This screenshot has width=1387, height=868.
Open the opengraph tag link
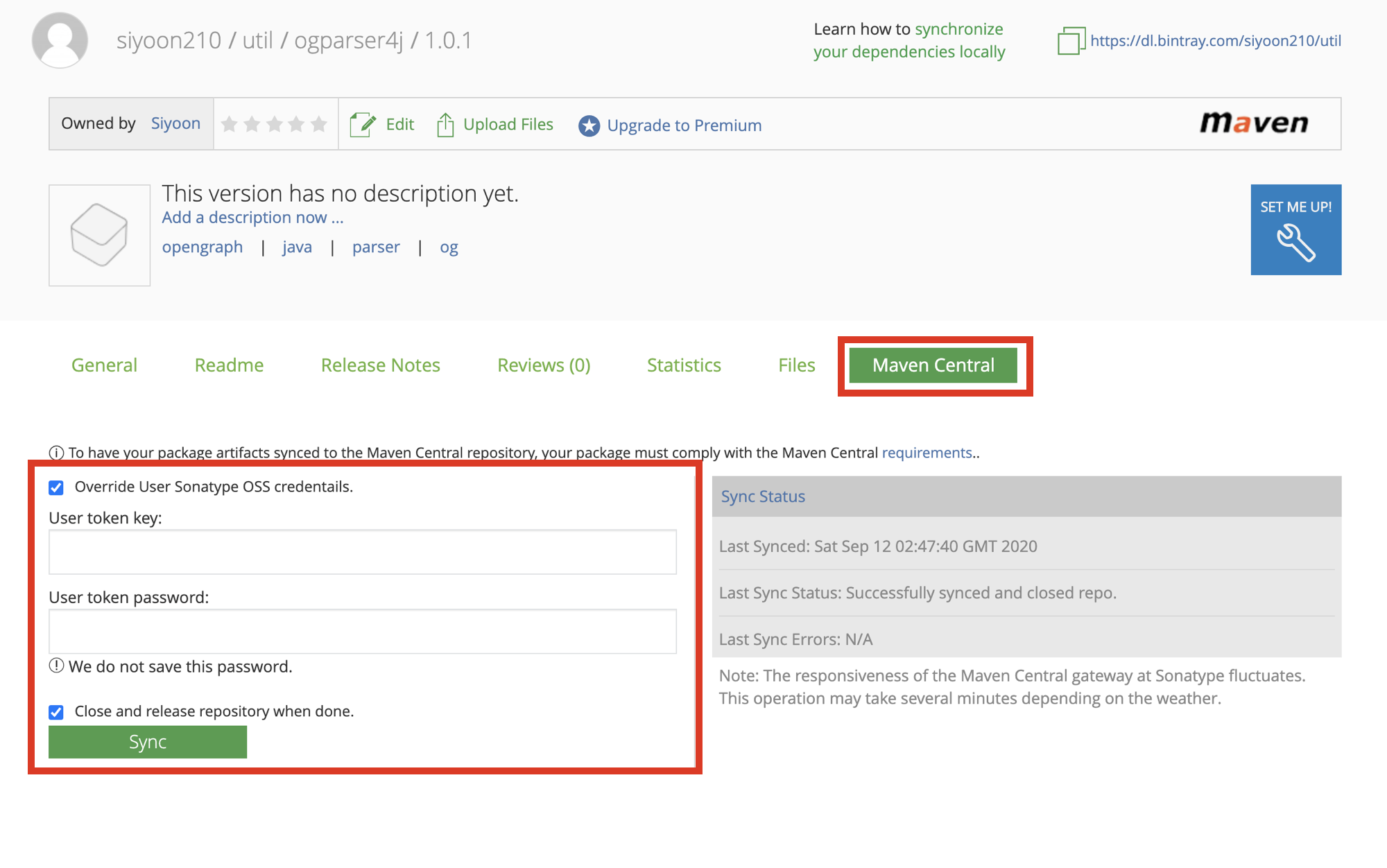point(202,248)
